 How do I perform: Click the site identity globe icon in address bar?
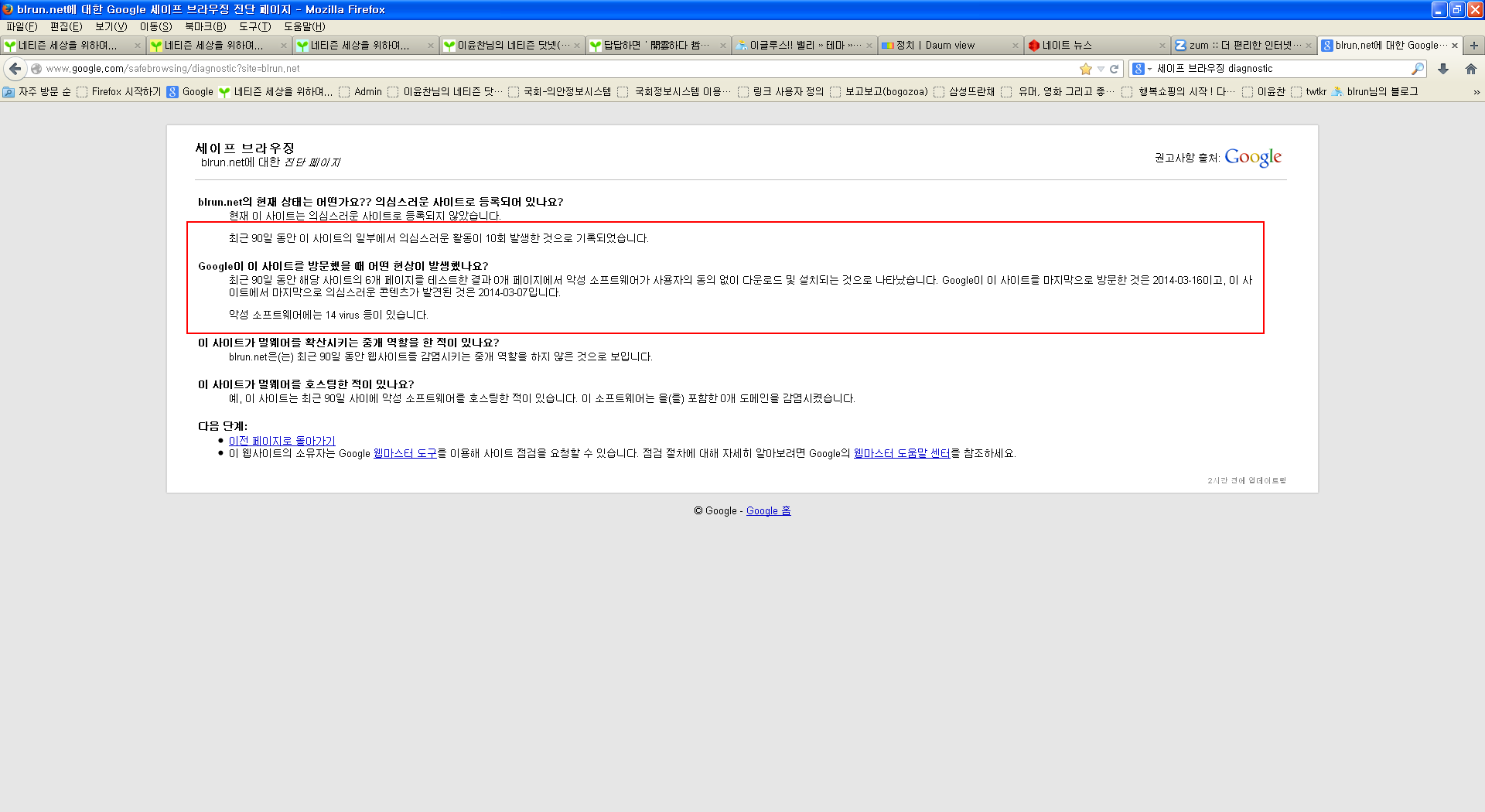tap(36, 69)
